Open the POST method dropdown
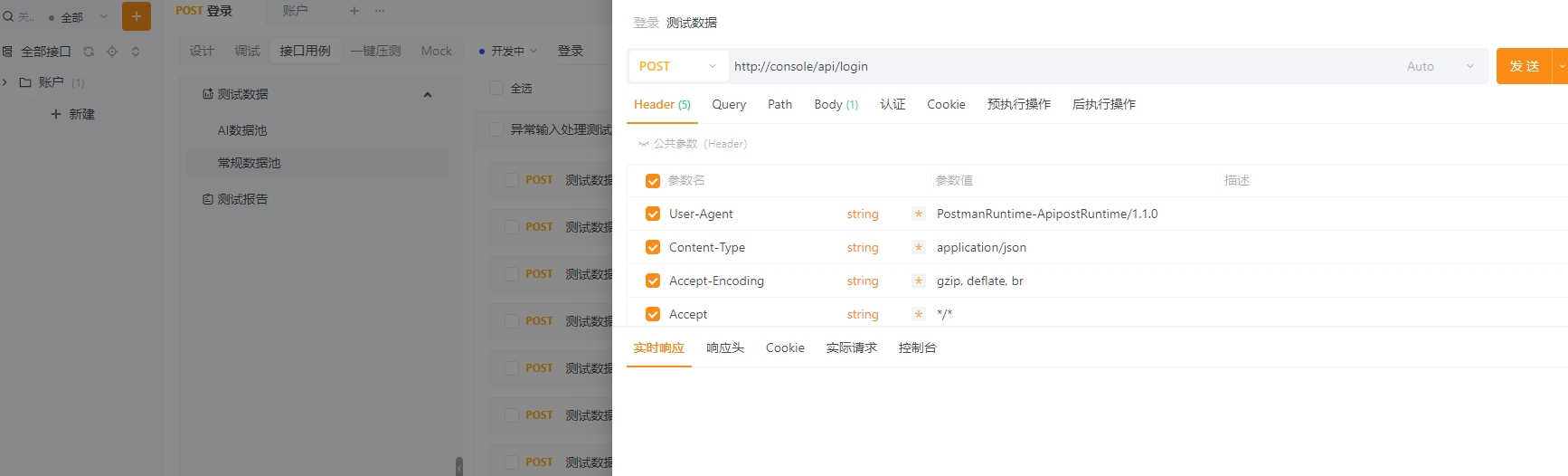The height and width of the screenshot is (476, 1568). 677,66
